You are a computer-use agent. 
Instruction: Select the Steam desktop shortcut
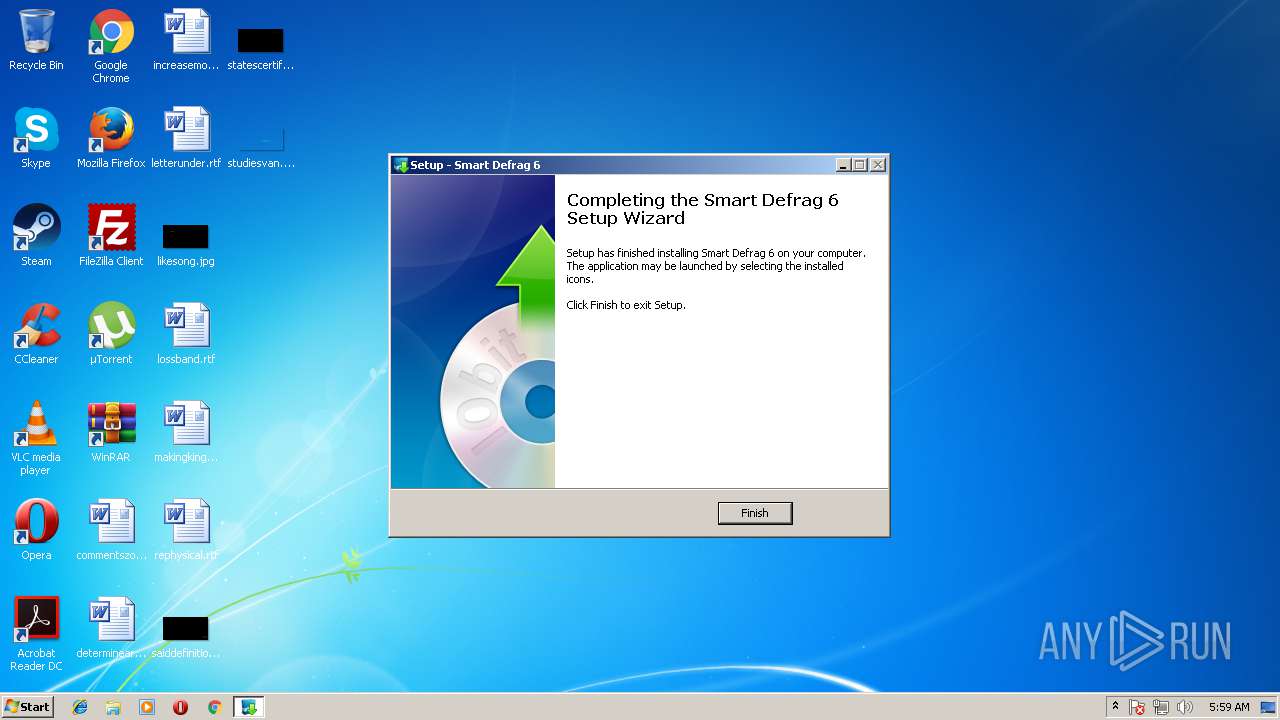(36, 236)
